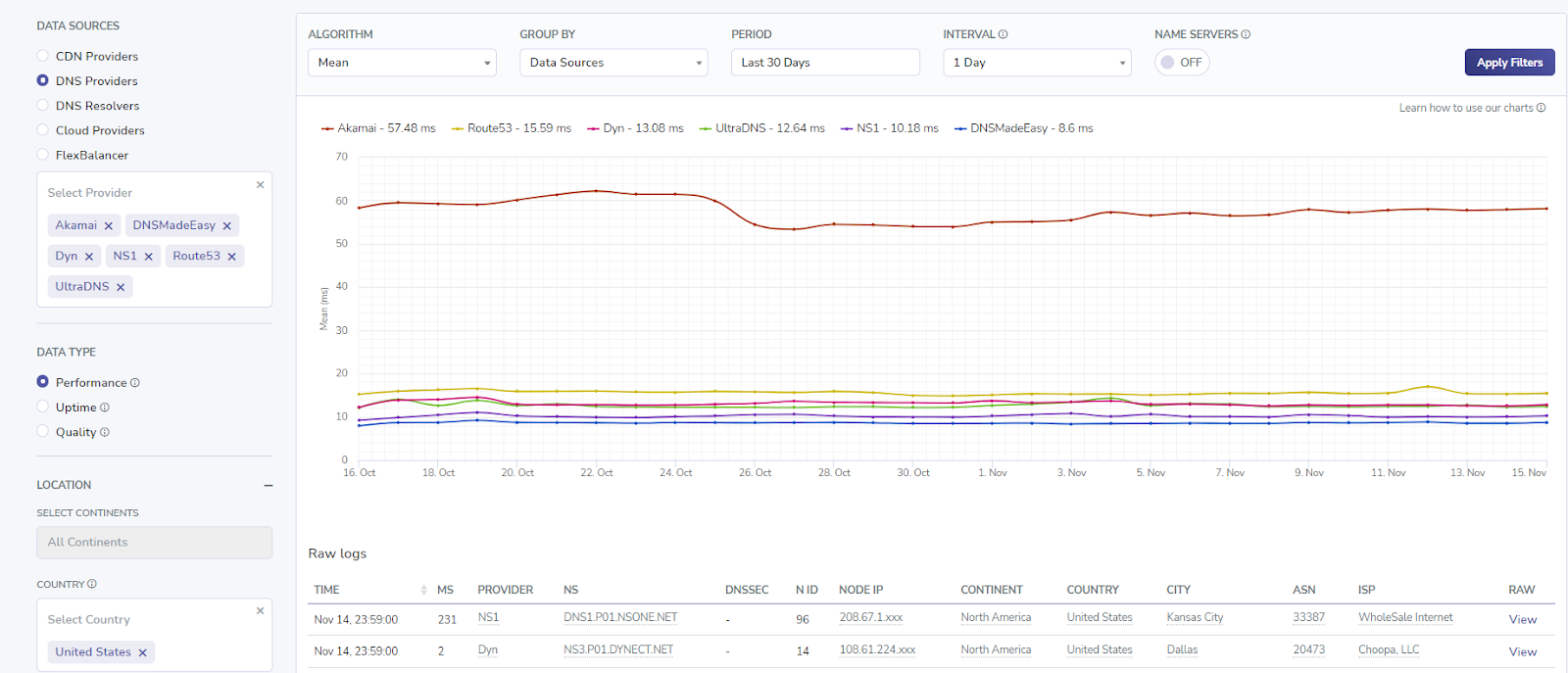Viewport: 1568px width, 673px height.
Task: Open the Interval 1 Day dropdown
Action: (1037, 63)
